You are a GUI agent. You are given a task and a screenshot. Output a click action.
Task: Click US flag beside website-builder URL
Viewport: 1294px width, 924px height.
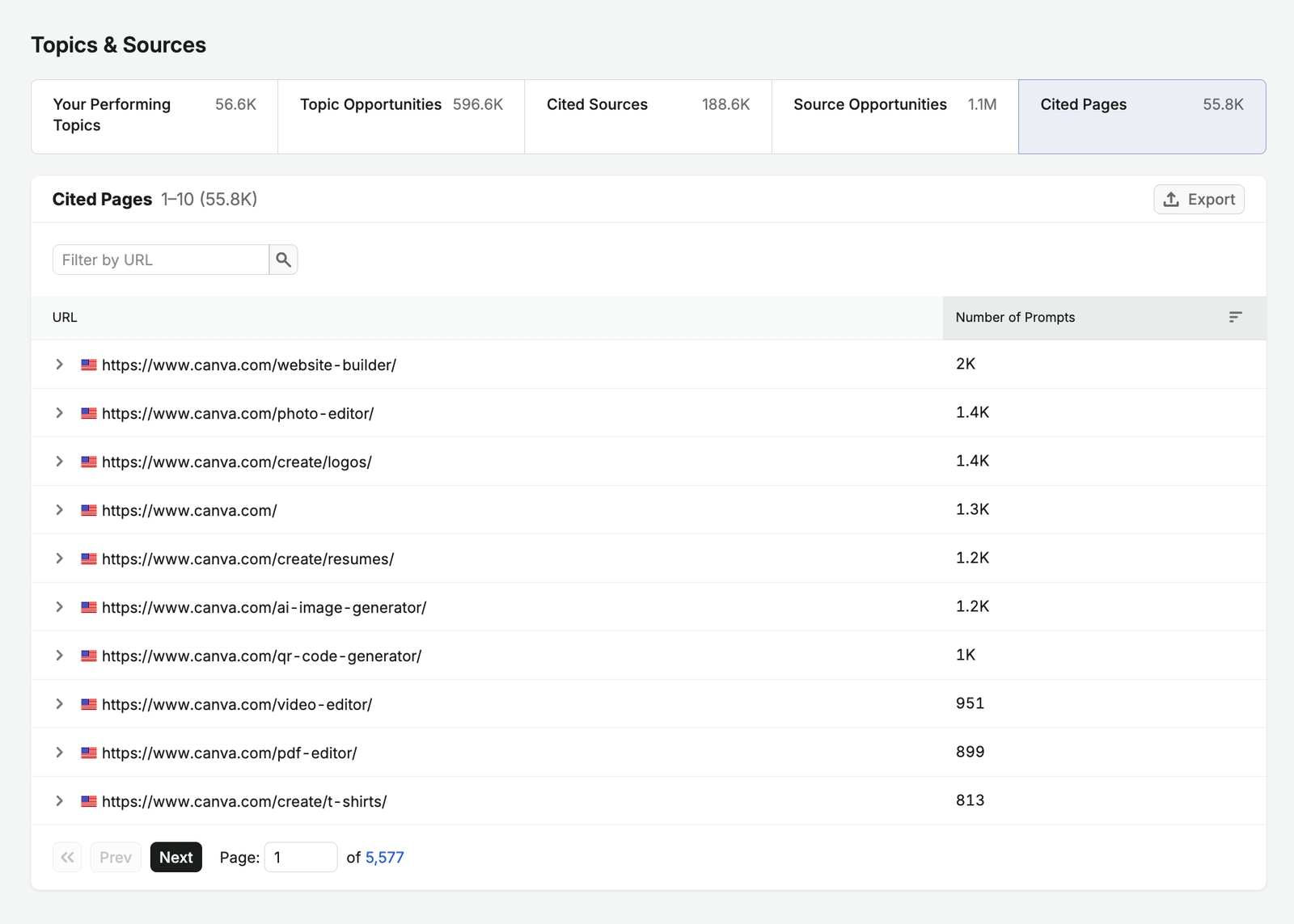pyautogui.click(x=89, y=365)
